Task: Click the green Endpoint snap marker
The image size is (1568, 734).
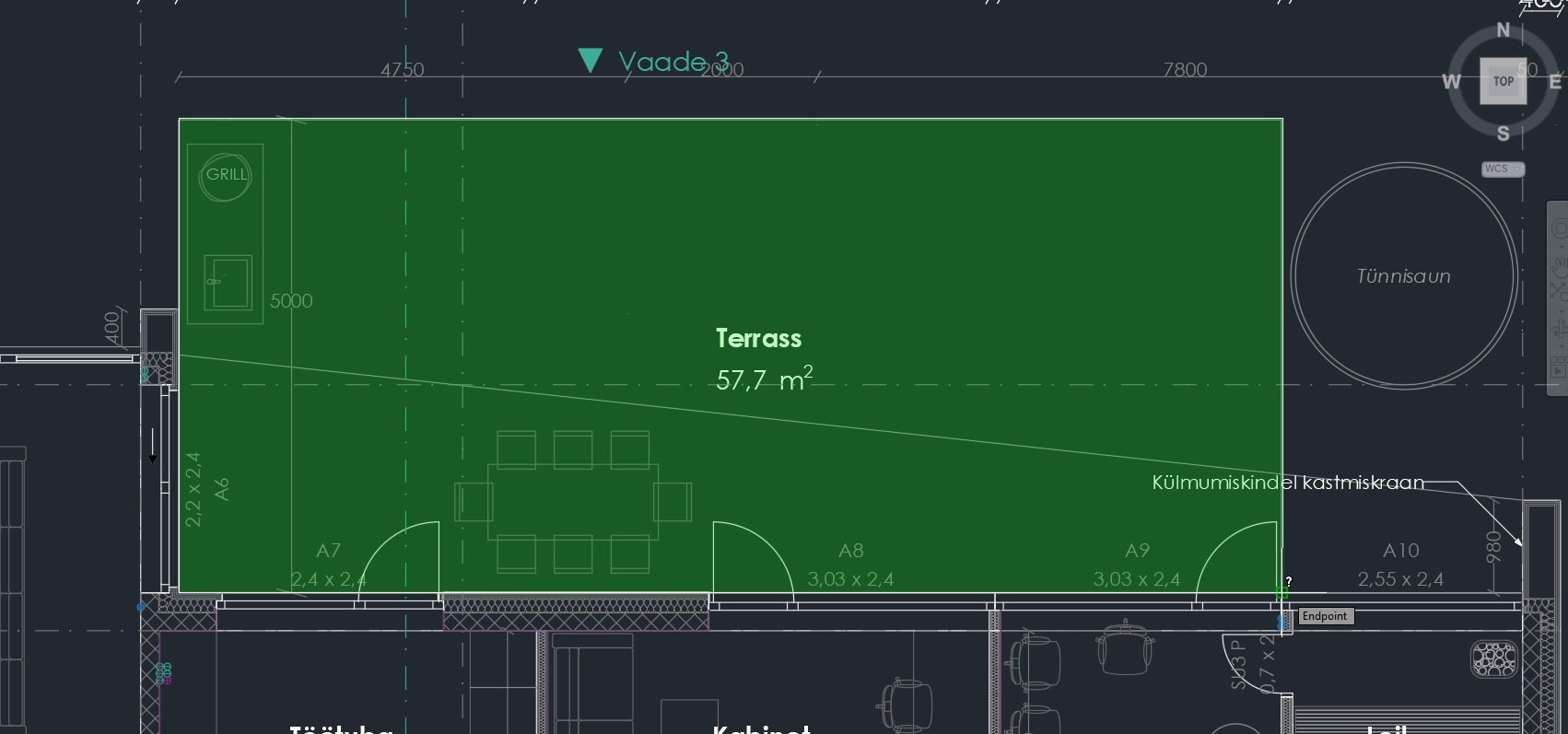Action: [x=1281, y=593]
